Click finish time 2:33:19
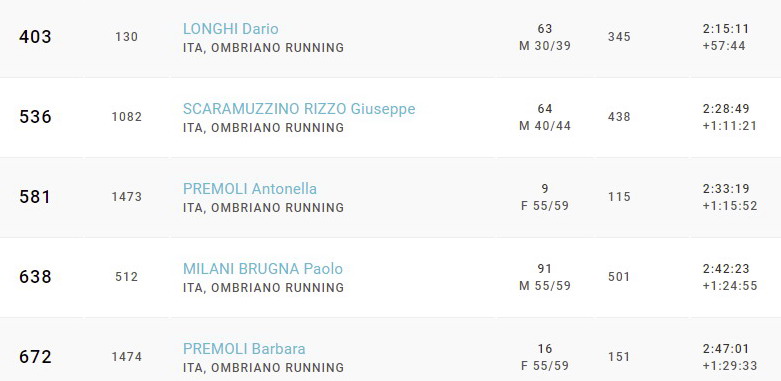 point(726,189)
